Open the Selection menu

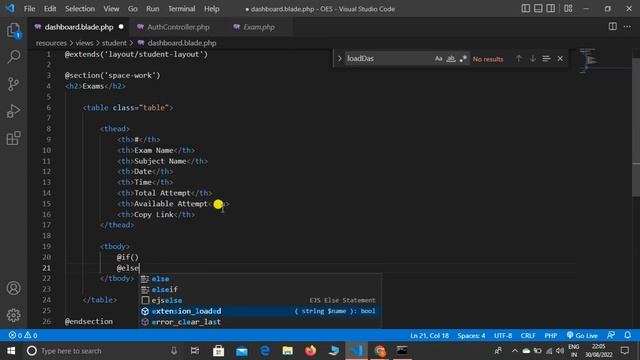[80, 9]
